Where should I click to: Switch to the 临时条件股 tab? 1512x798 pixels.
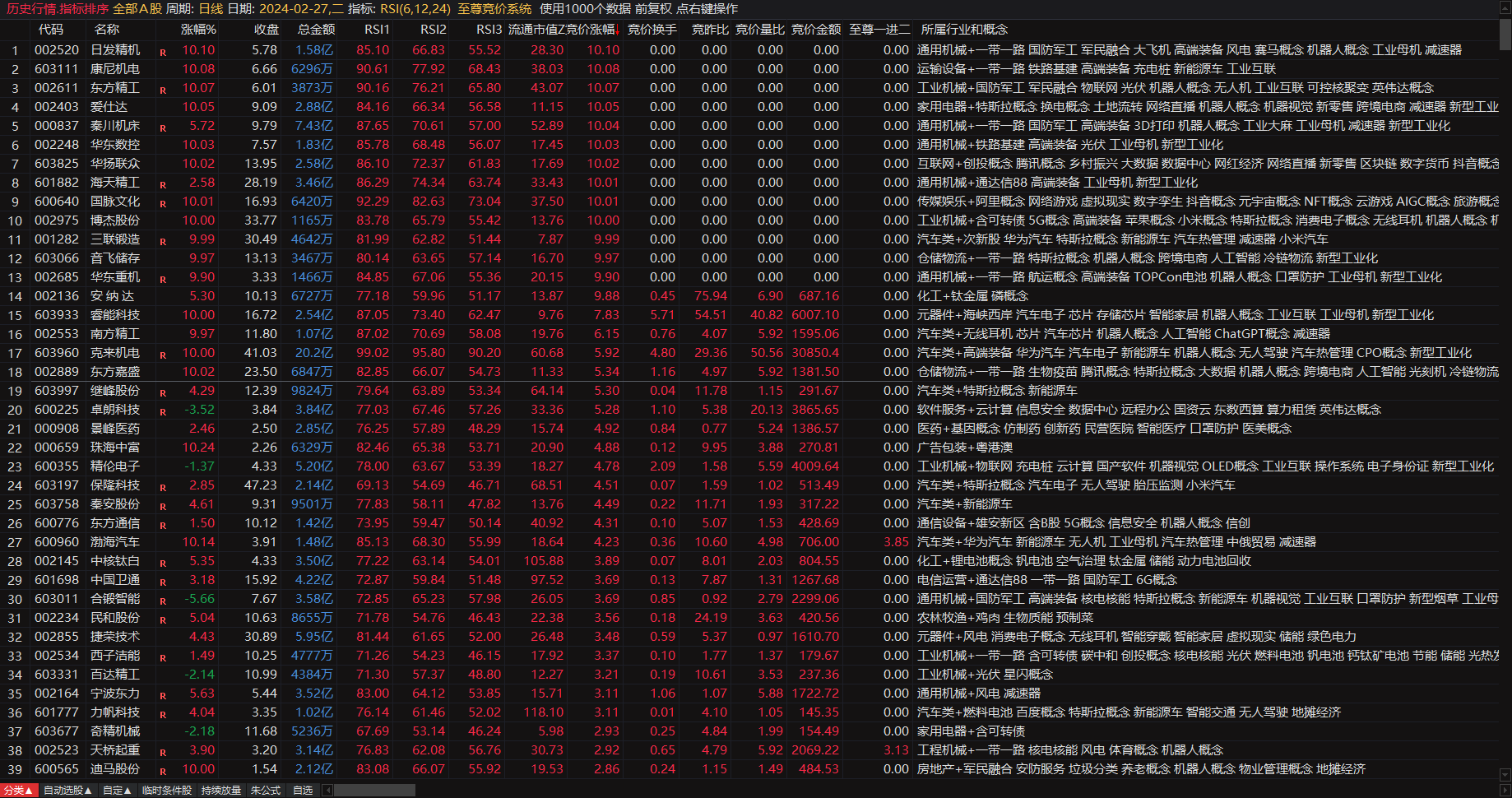167,791
